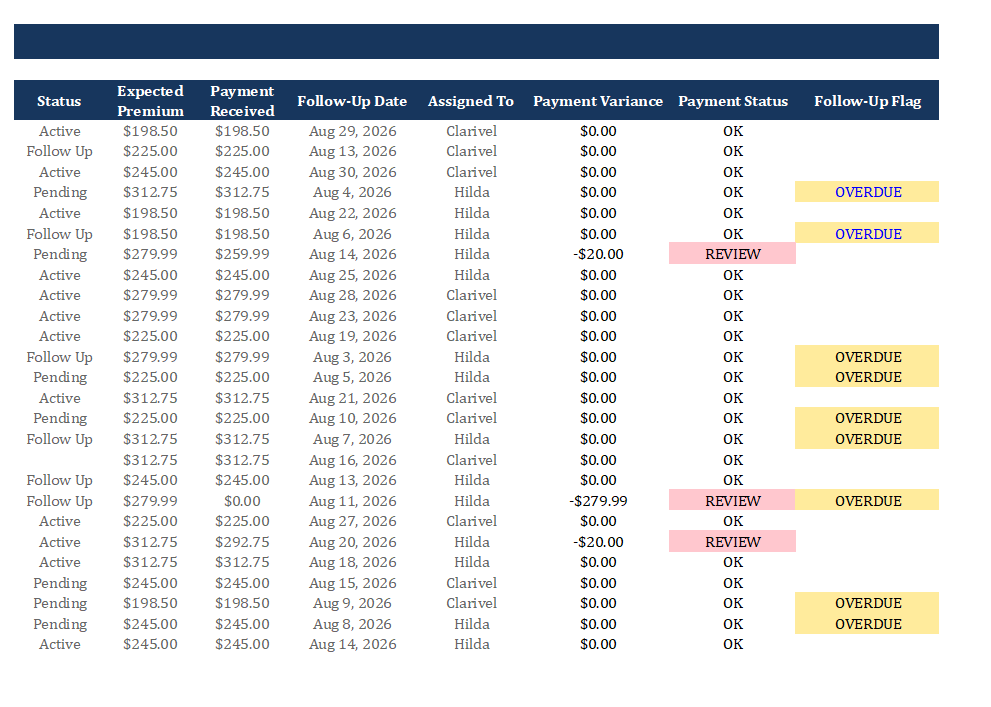Click the REVIEW cell for Aug 14 Hilda row
Viewport: 991px width, 707px height.
[733, 254]
